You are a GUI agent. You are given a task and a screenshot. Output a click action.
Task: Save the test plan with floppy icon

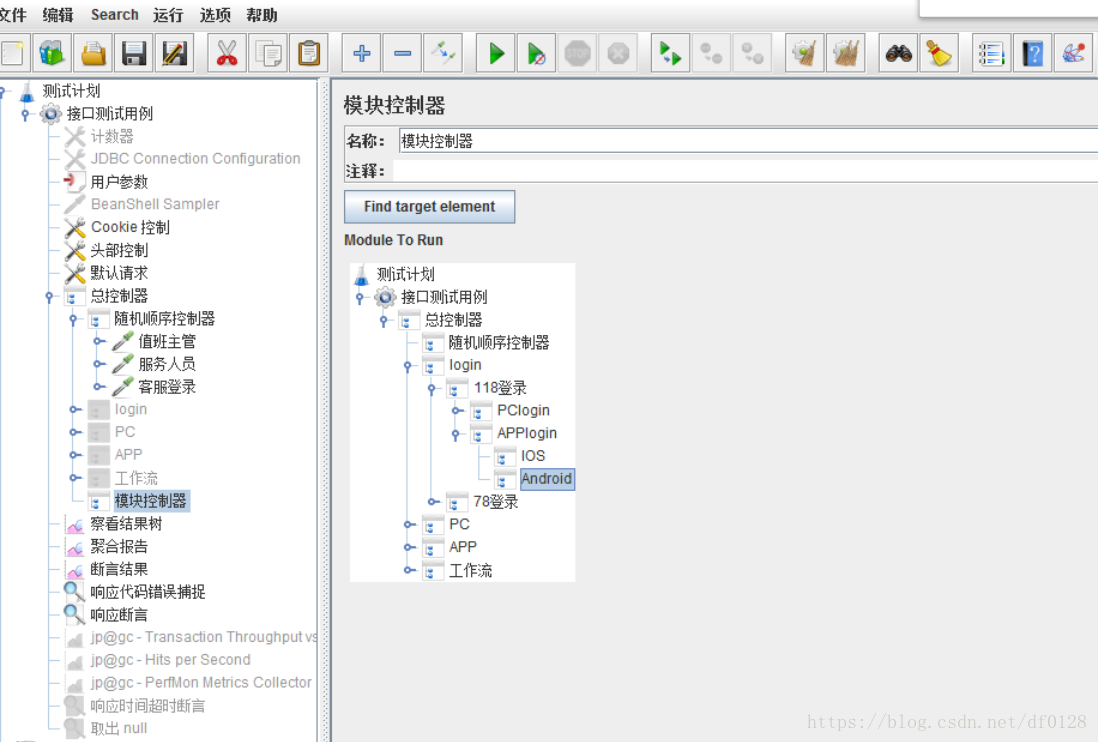click(x=134, y=53)
